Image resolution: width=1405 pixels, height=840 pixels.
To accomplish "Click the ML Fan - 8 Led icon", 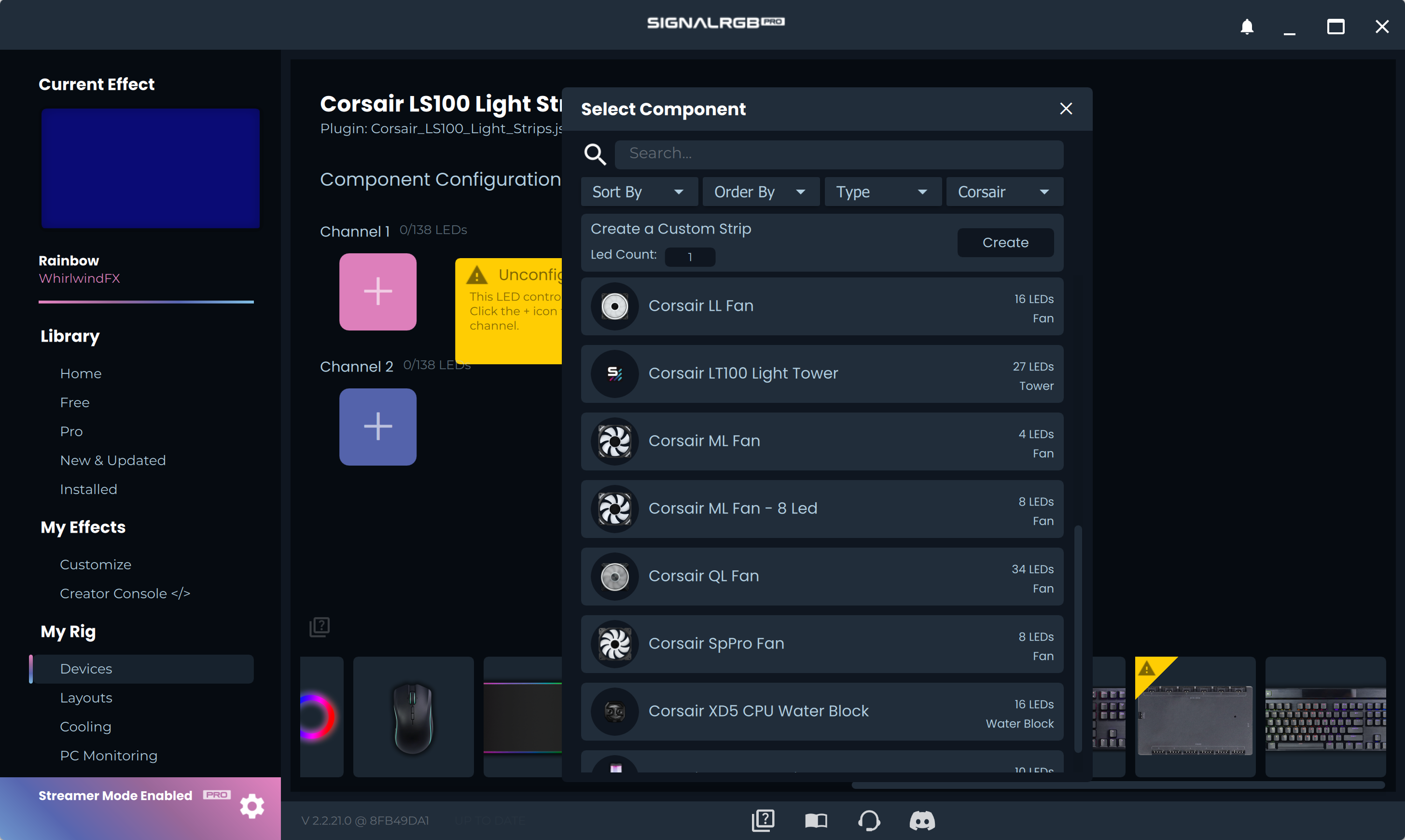I will (614, 509).
